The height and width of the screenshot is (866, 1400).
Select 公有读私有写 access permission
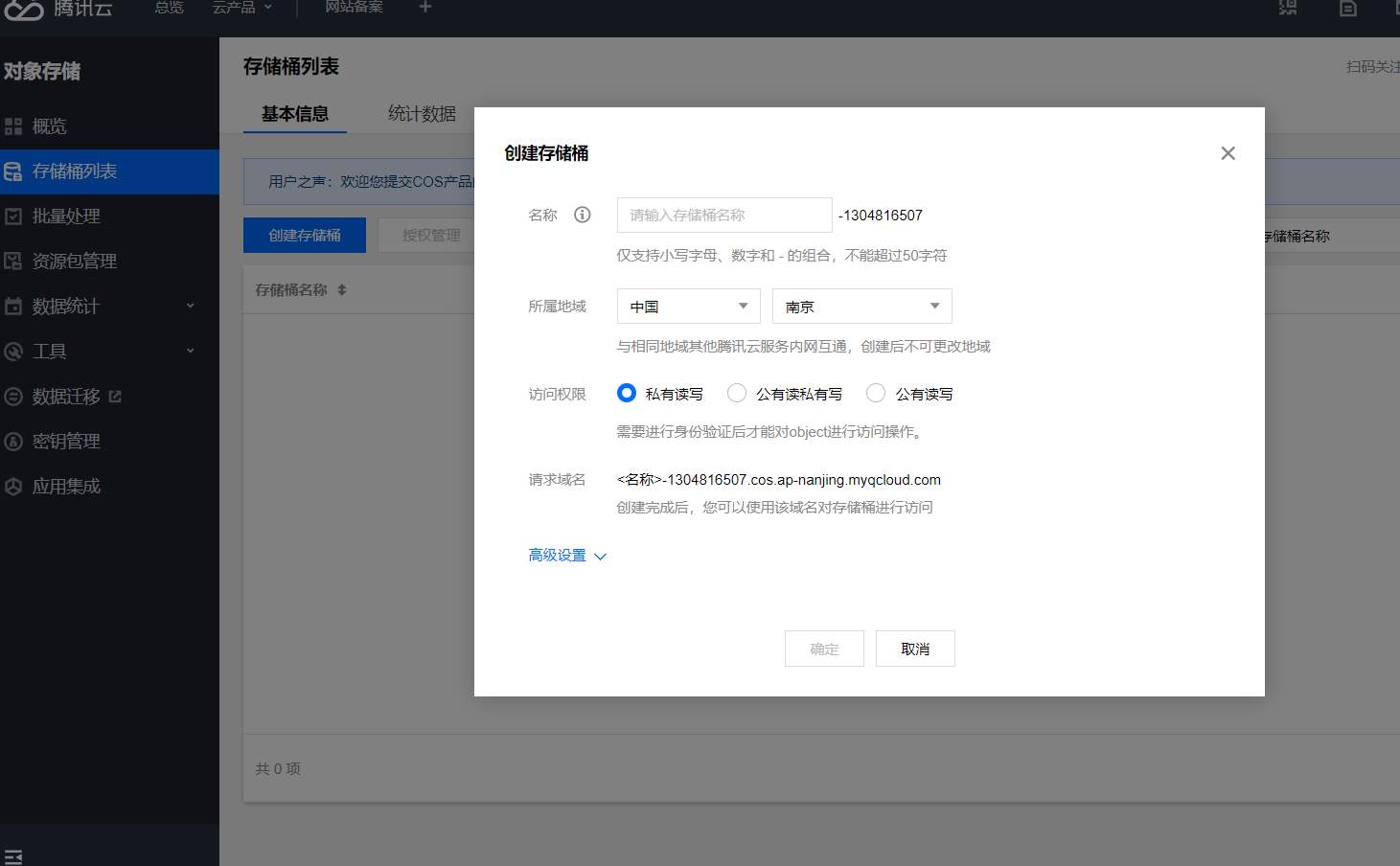737,393
